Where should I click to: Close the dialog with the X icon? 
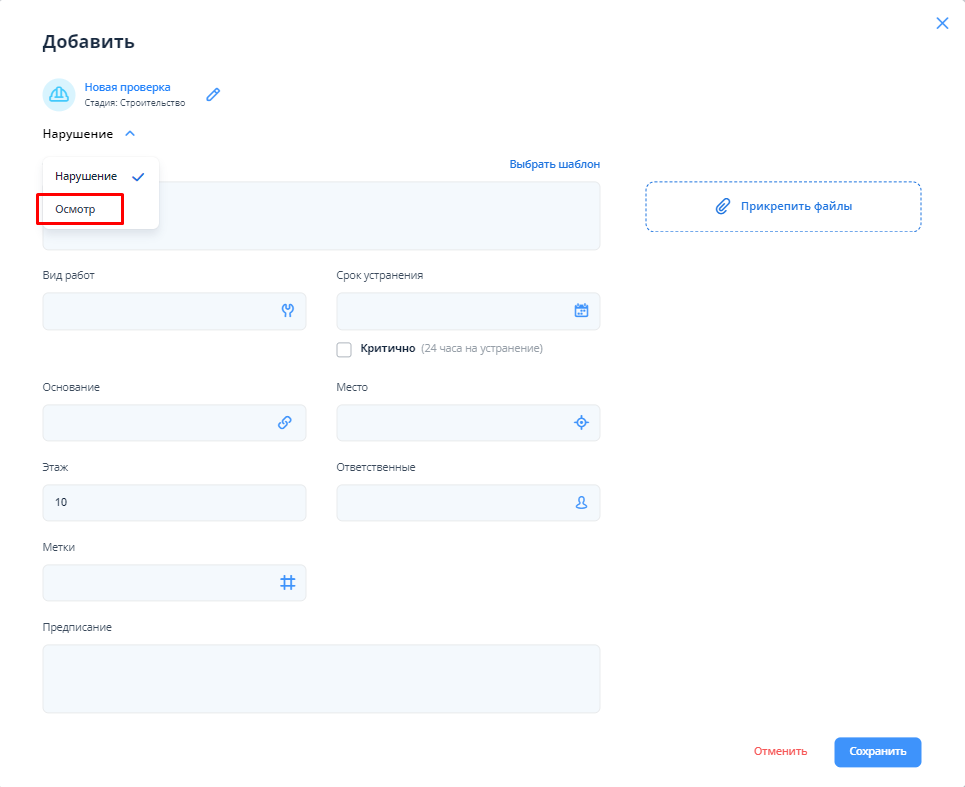coord(941,23)
